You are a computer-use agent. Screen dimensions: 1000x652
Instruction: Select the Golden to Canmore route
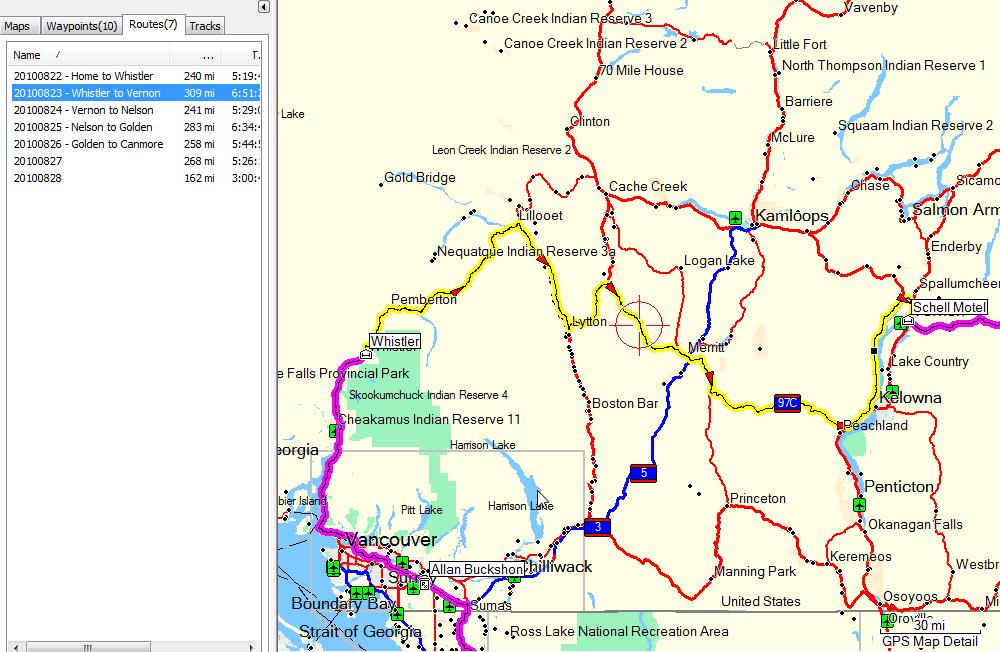[88, 144]
